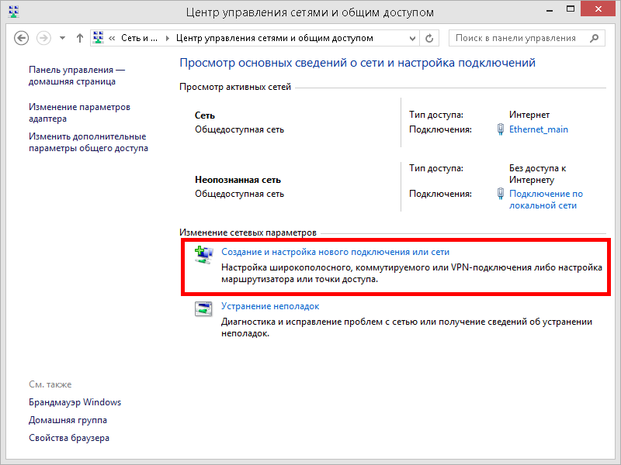Image resolution: width=621 pixels, height=465 pixels.
Task: Open the recent locations dropdown arrow
Action: 62,39
